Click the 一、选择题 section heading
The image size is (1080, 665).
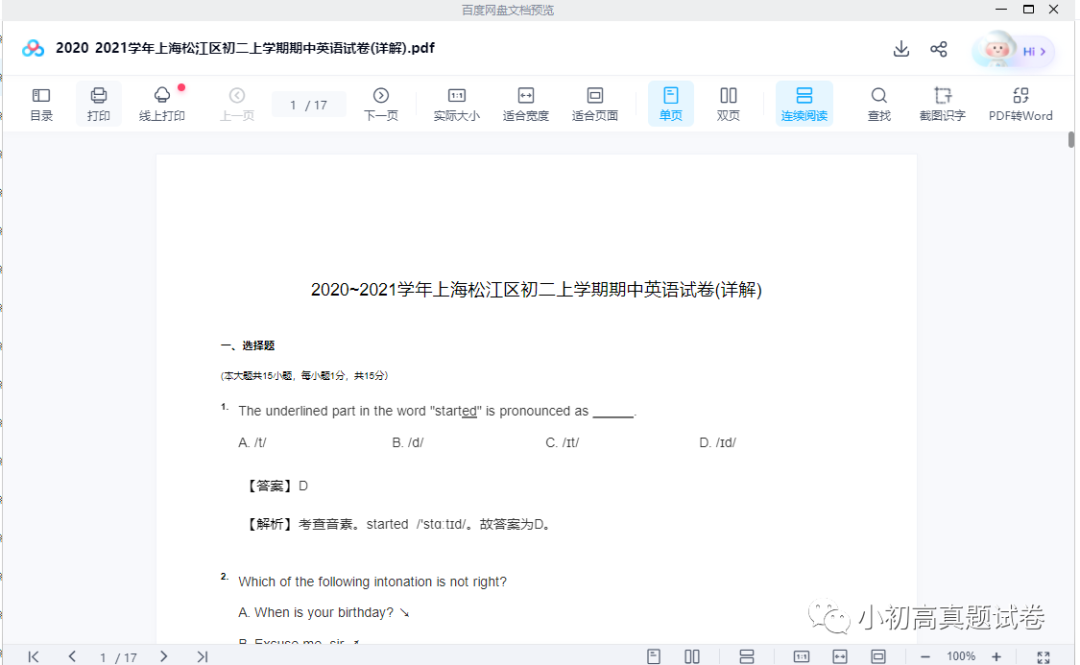247,345
